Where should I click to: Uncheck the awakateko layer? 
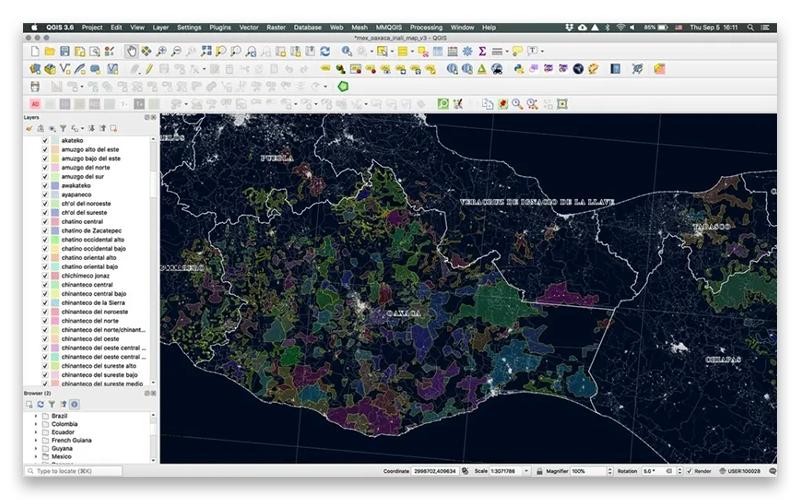click(45, 185)
